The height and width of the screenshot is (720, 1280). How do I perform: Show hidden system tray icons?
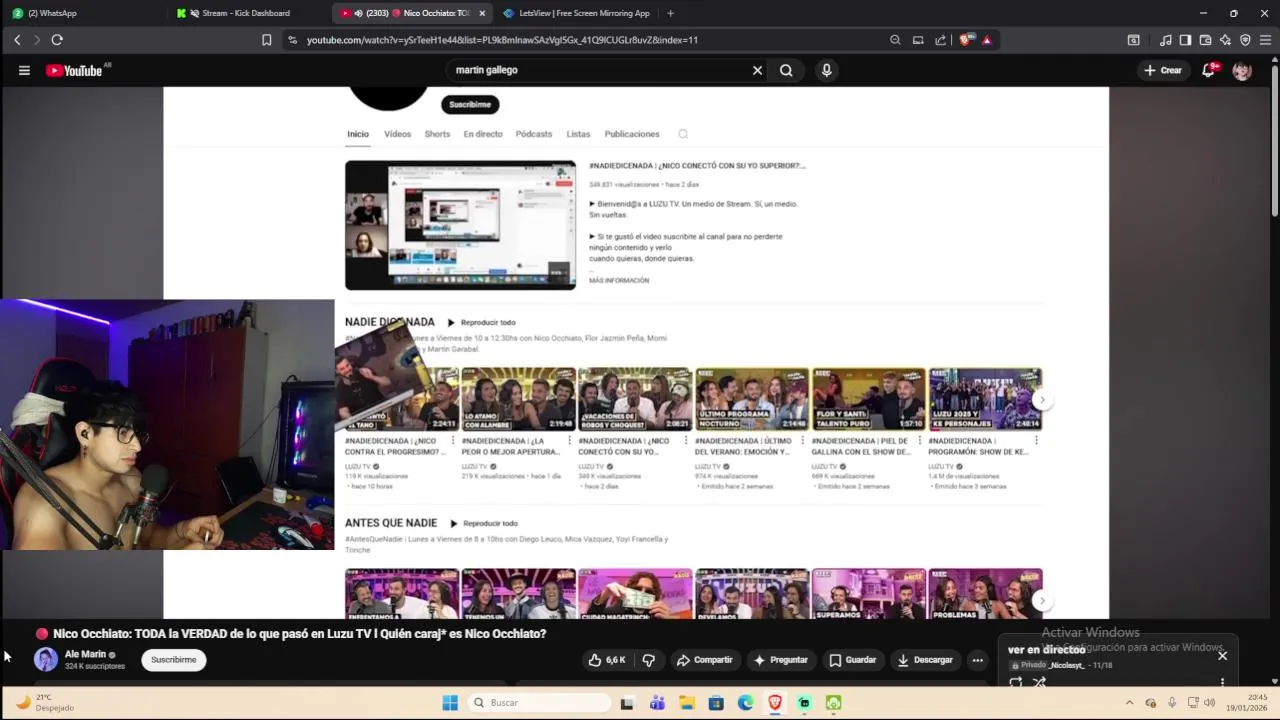click(x=1129, y=703)
